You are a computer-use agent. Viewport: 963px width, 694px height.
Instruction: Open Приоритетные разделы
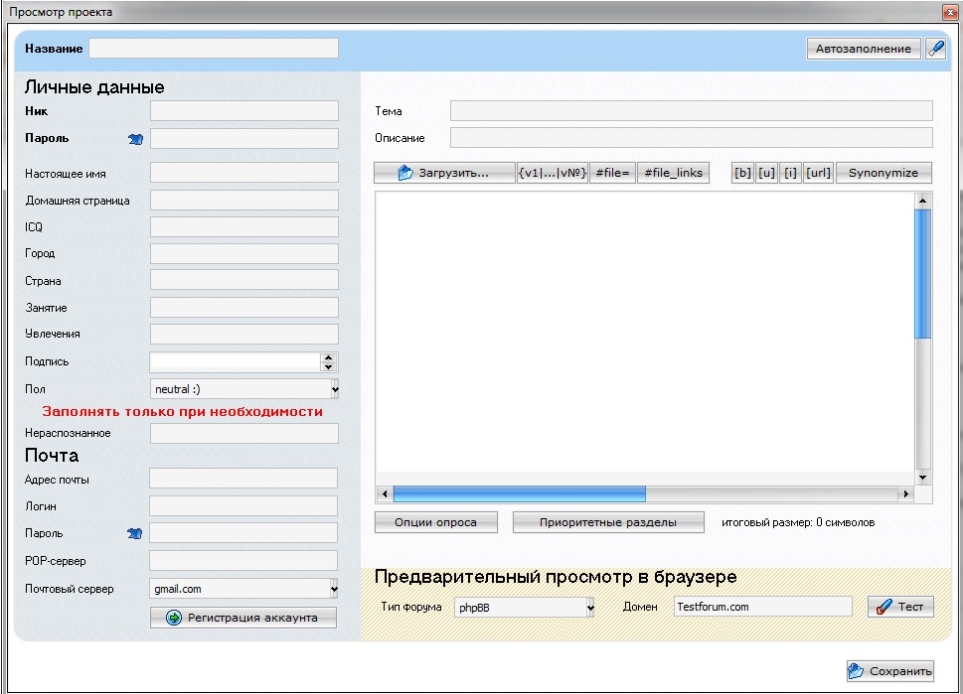point(608,522)
